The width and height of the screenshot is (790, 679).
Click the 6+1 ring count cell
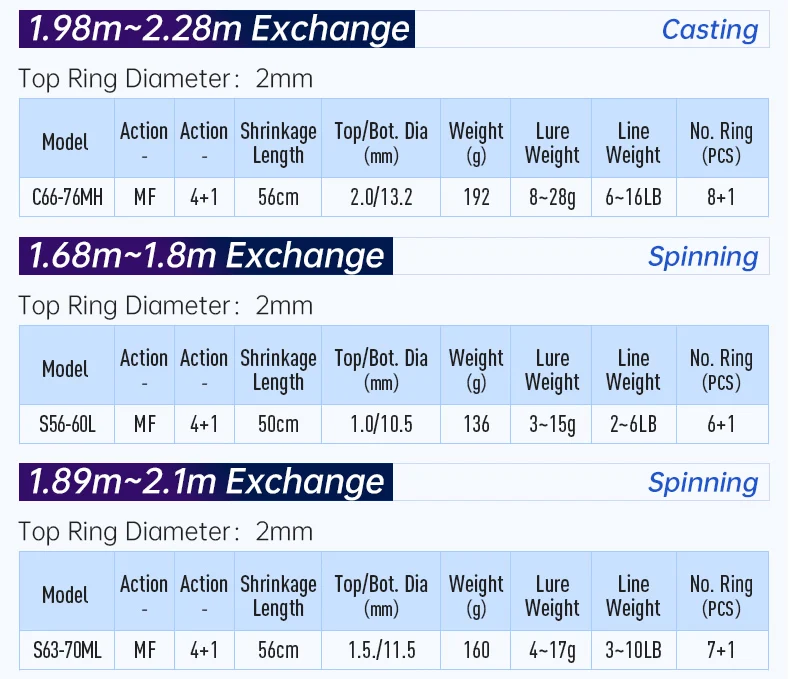tap(721, 424)
